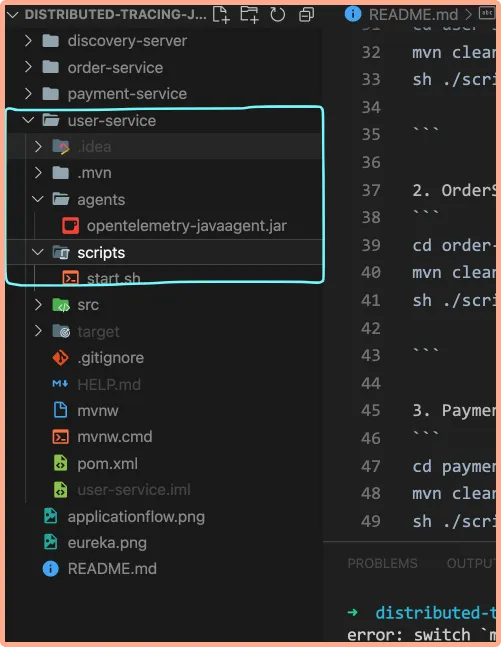Click the .idea folder icon
The image size is (501, 647).
point(61,146)
